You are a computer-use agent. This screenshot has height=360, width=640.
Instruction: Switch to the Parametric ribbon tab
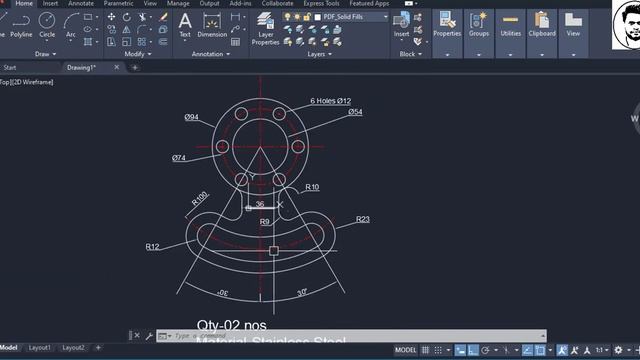coord(118,3)
